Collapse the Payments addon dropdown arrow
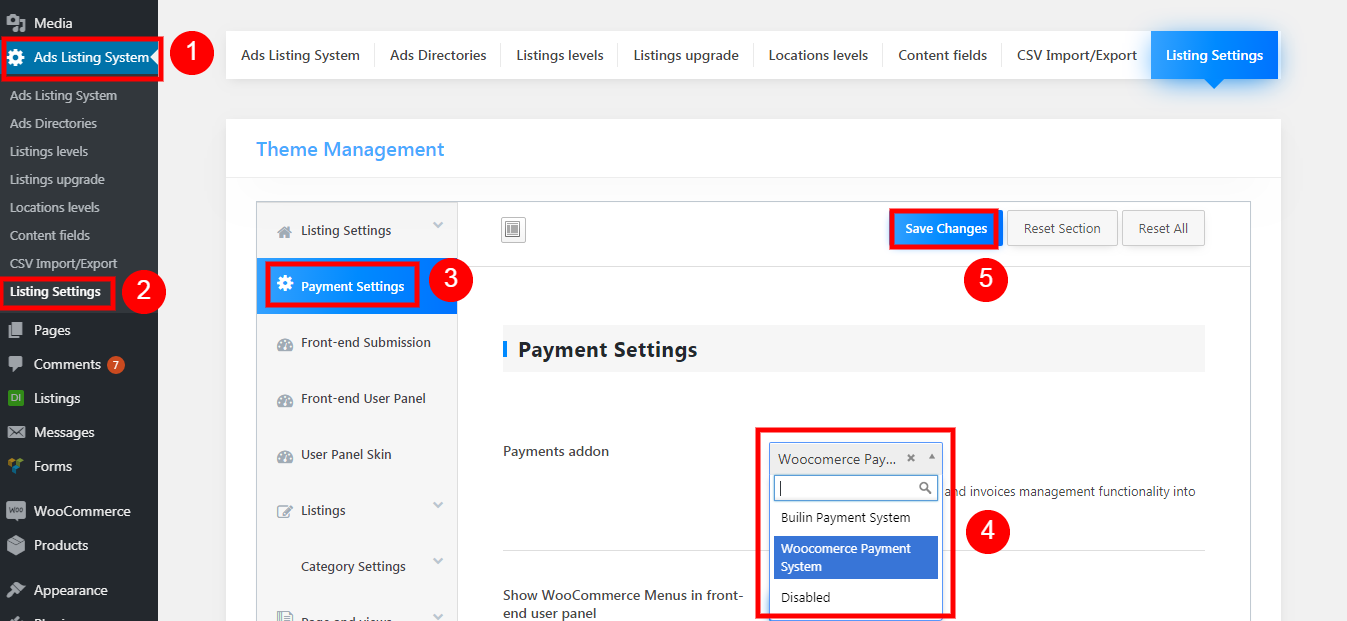The height and width of the screenshot is (621, 1347). click(x=932, y=456)
